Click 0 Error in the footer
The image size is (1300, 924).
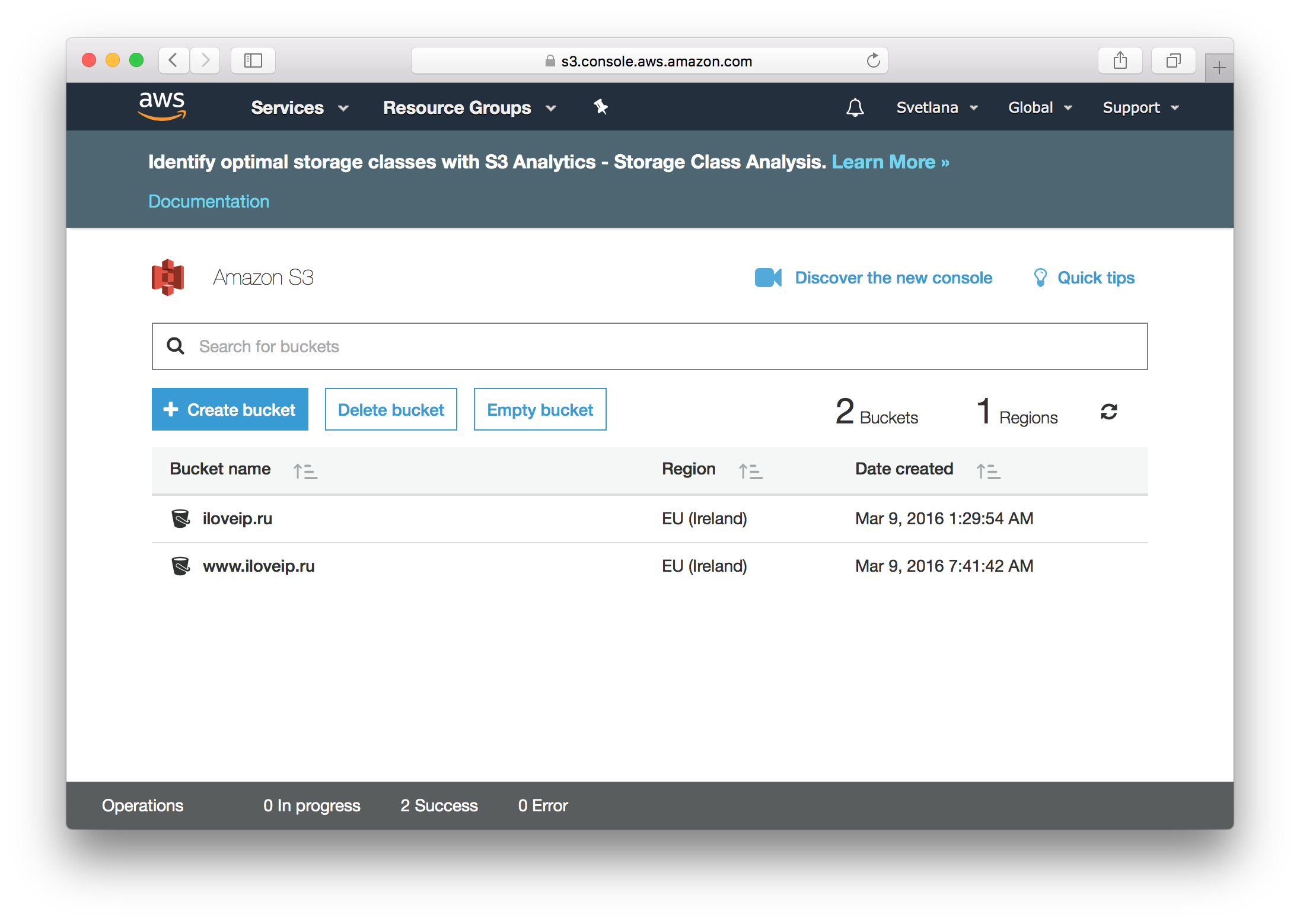(x=543, y=805)
